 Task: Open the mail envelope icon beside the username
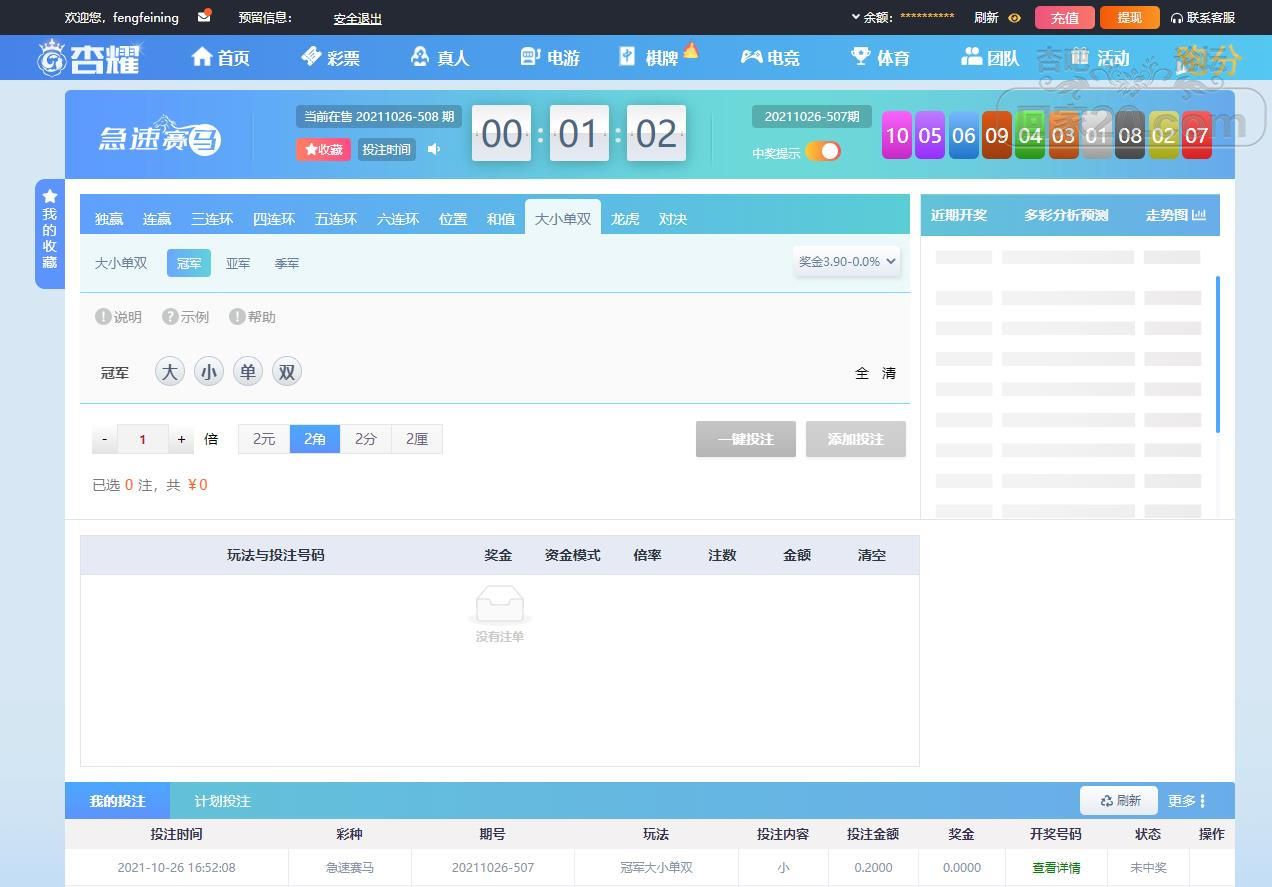pyautogui.click(x=204, y=16)
